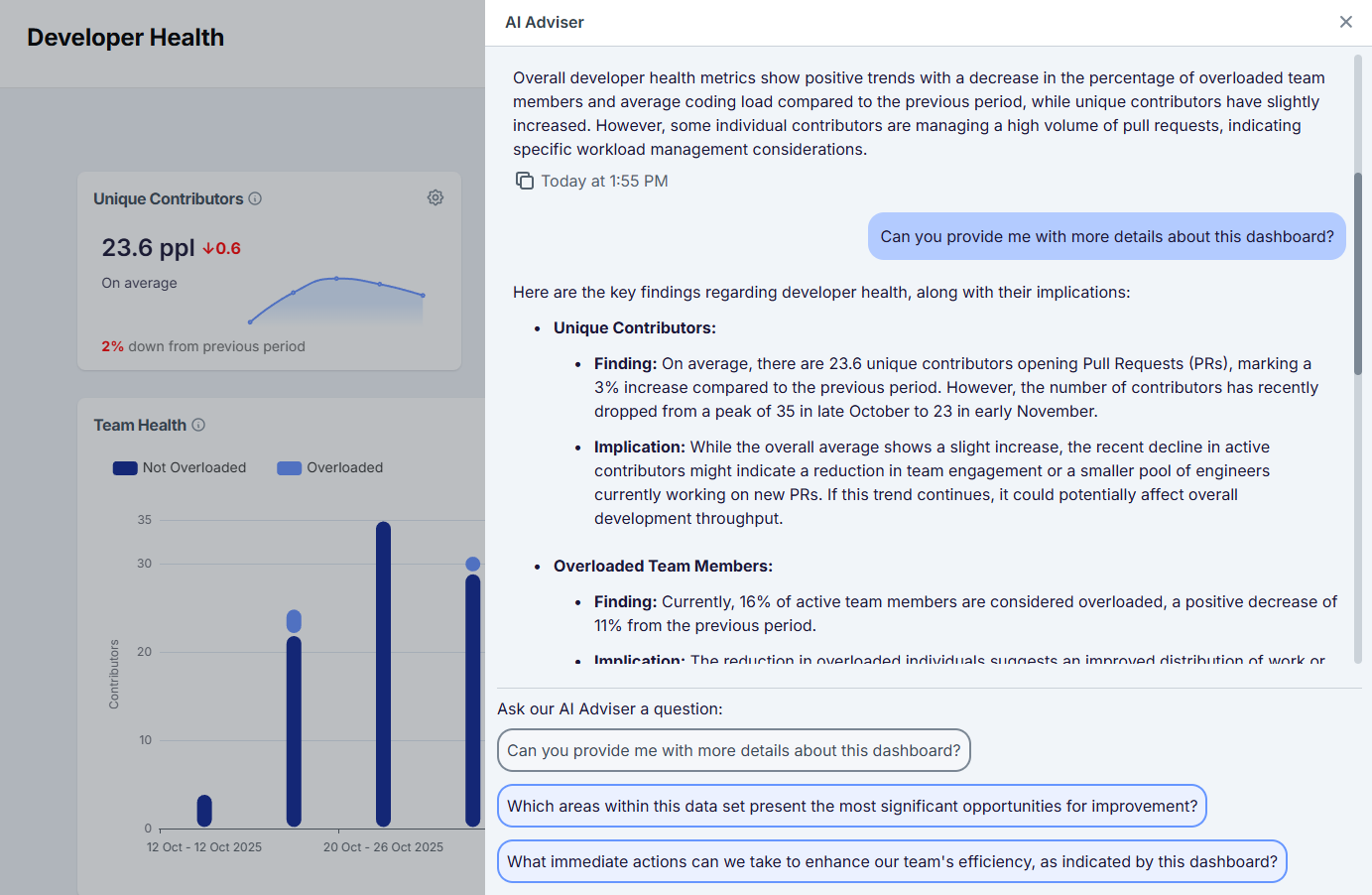
Task: Click the 12 Oct - 12 Oct 2025 axis label
Action: coord(204,846)
